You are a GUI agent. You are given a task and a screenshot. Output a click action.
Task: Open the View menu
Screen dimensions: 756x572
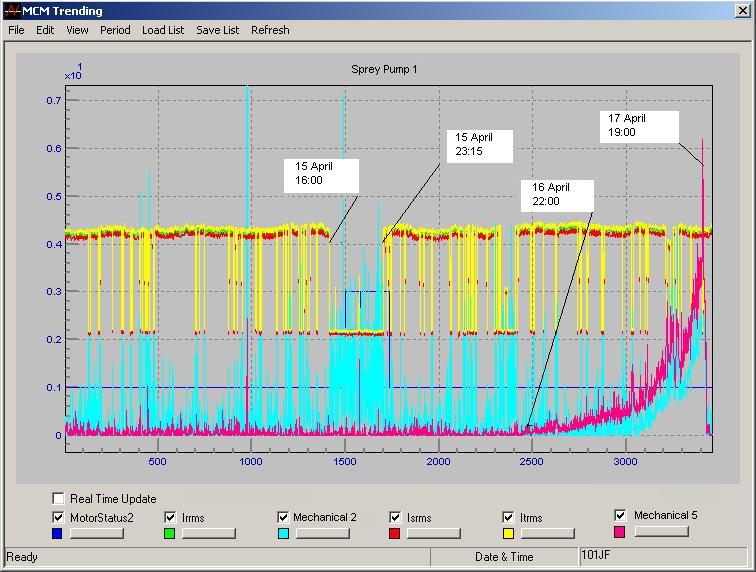point(77,30)
